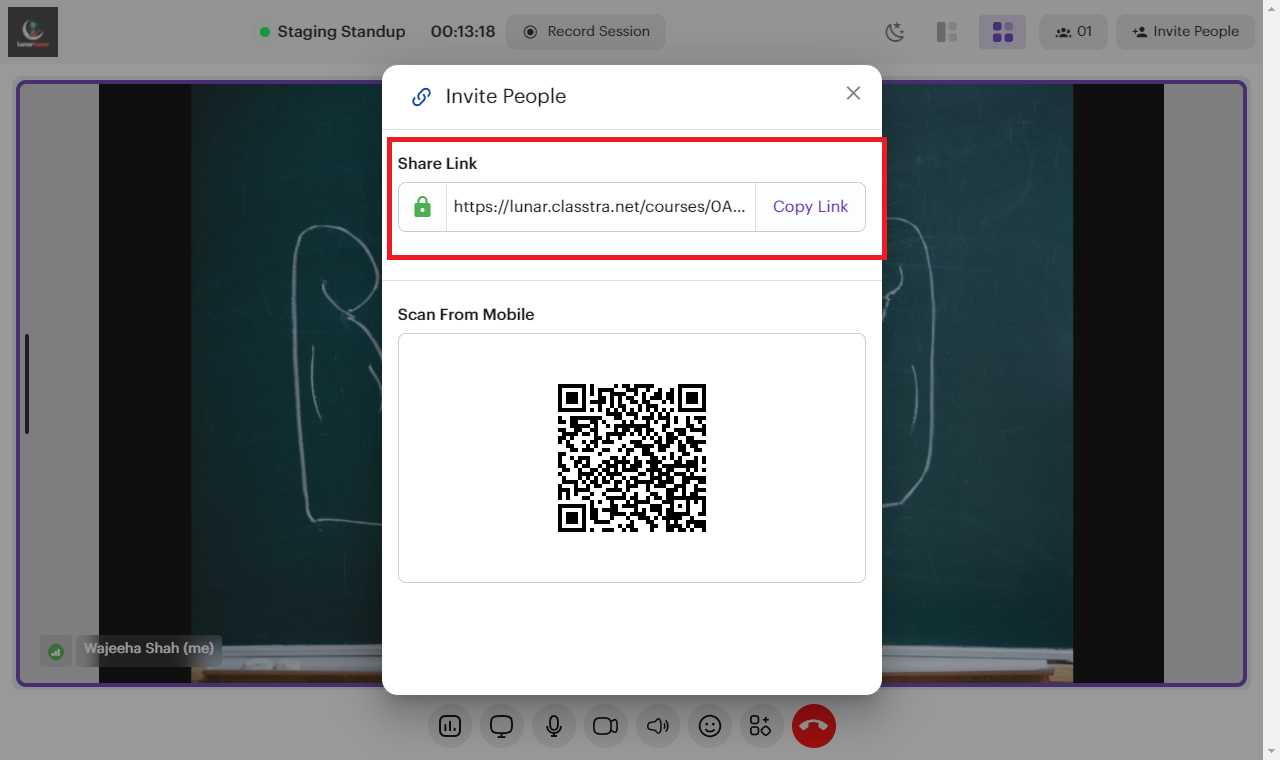
Task: Click the Staging Standup session title
Action: click(341, 32)
